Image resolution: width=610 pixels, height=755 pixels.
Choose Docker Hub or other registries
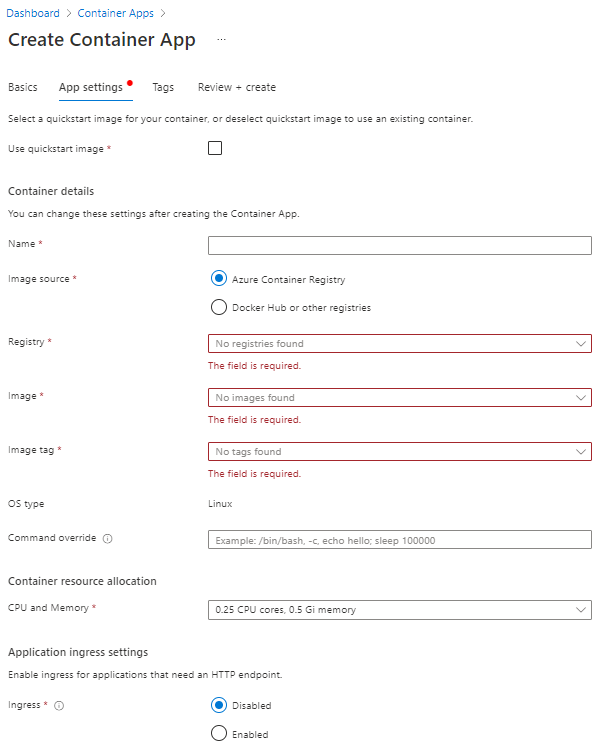219,307
